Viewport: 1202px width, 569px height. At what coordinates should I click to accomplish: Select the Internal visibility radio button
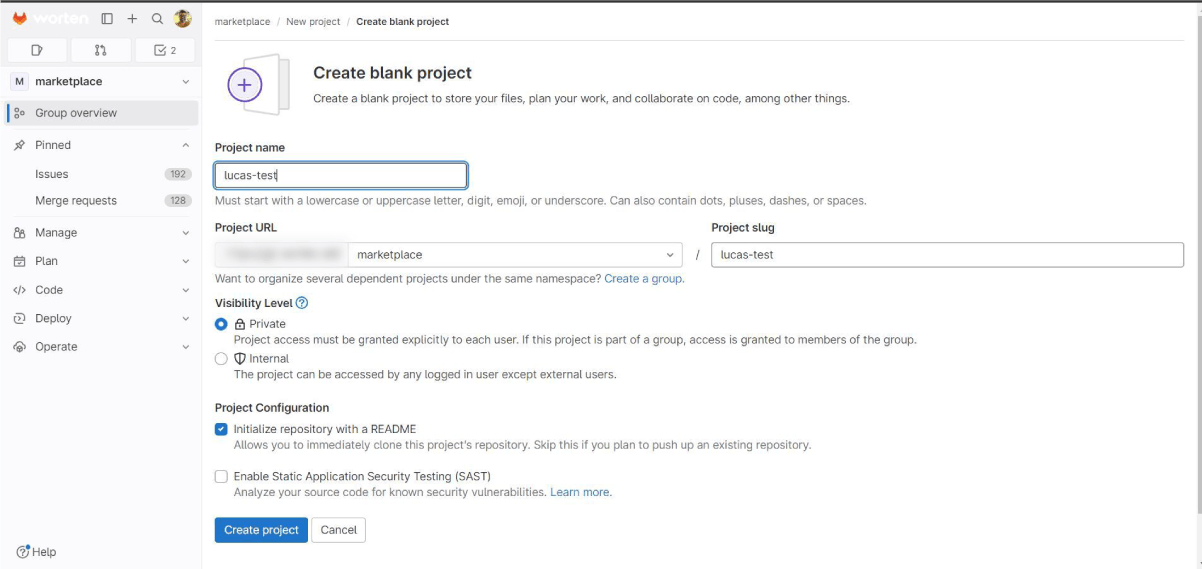click(221, 359)
